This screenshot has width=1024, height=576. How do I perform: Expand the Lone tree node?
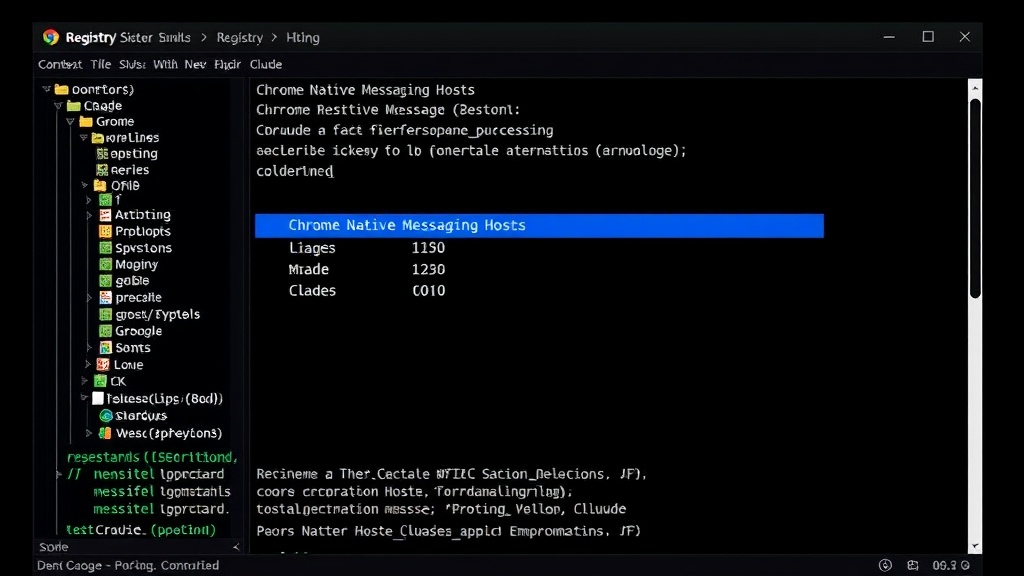point(88,364)
